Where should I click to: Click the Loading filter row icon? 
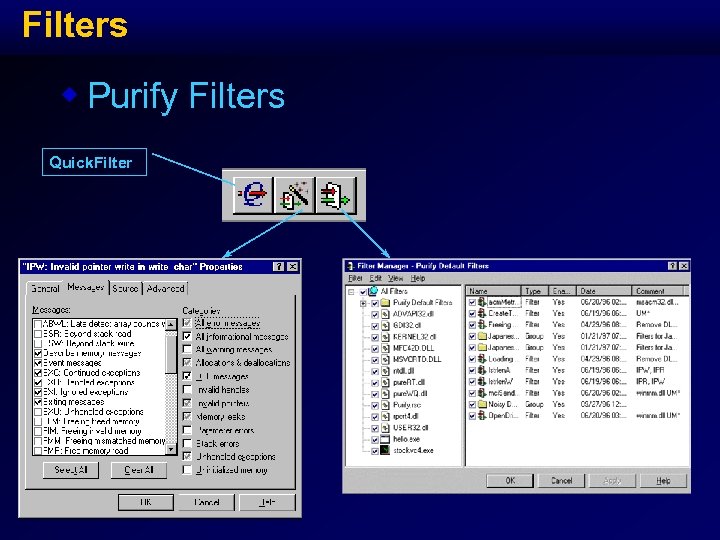pyautogui.click(x=482, y=359)
